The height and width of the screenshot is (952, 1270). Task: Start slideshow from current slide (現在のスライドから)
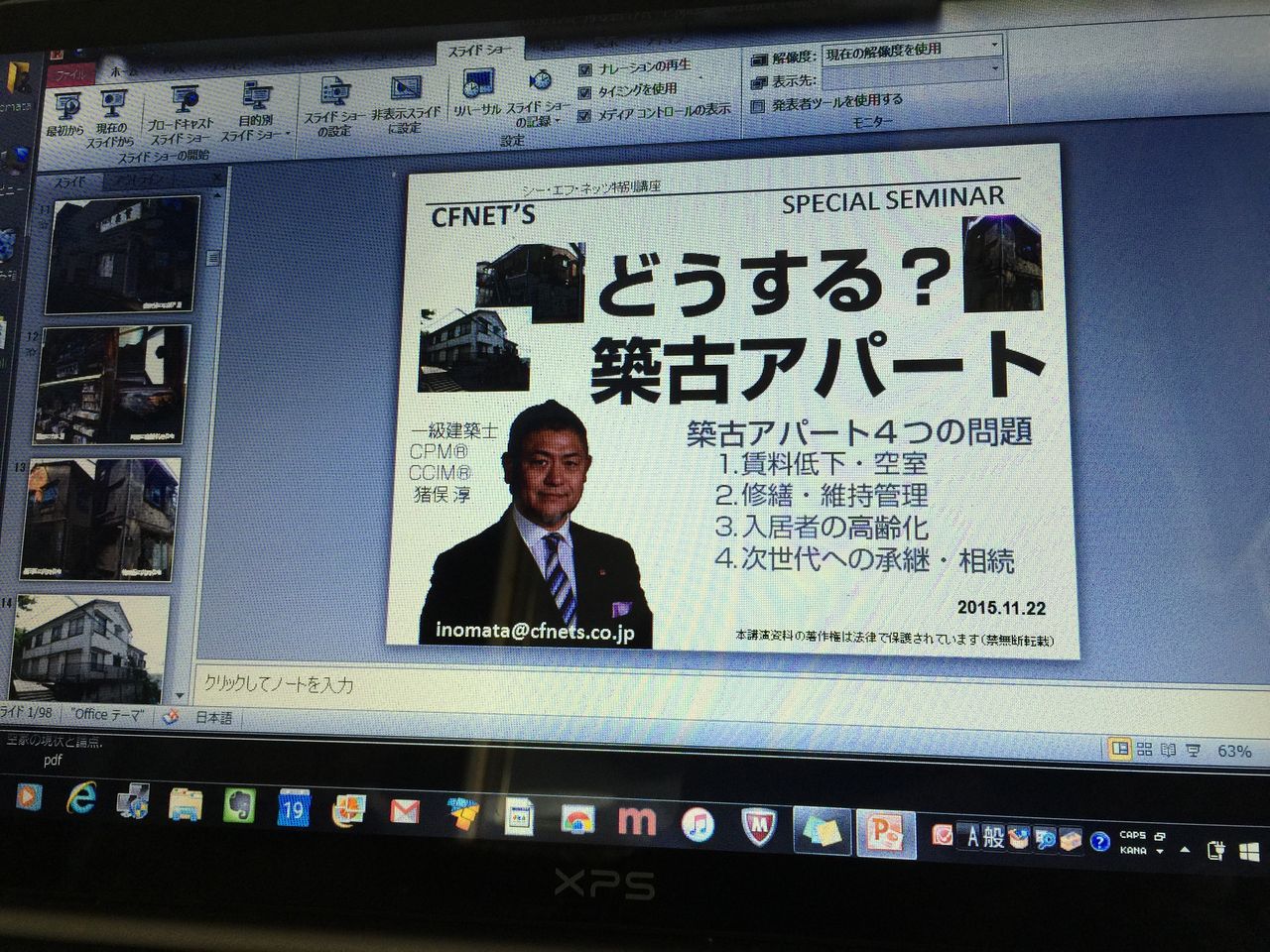111,117
